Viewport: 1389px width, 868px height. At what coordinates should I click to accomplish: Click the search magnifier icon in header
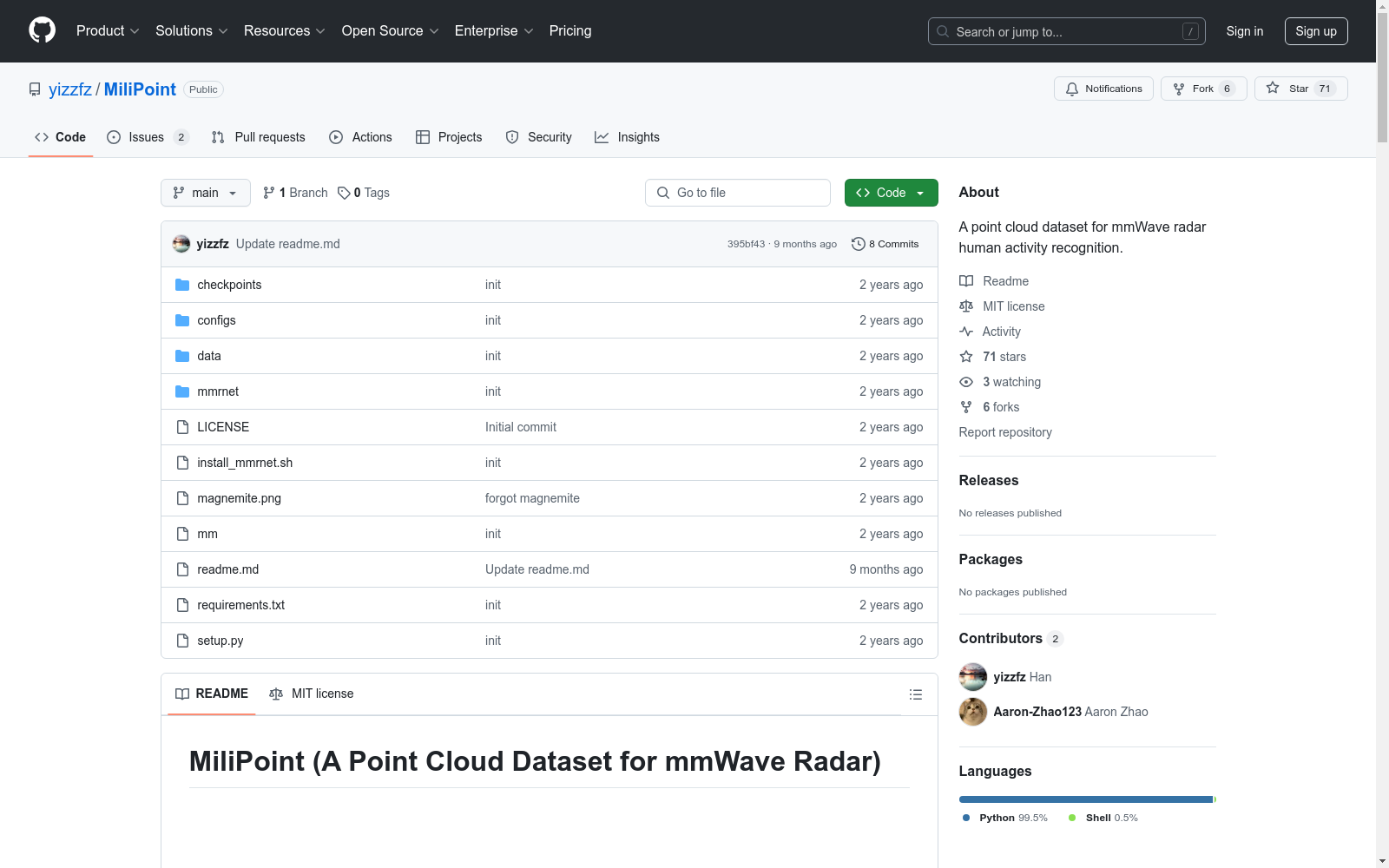point(943,31)
